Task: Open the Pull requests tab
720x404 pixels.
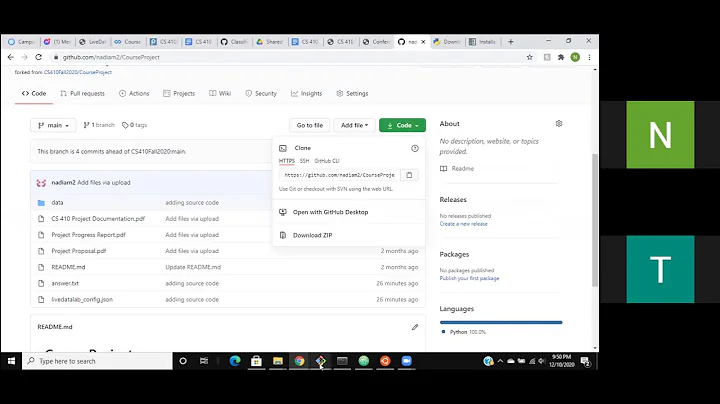Action: [83, 94]
